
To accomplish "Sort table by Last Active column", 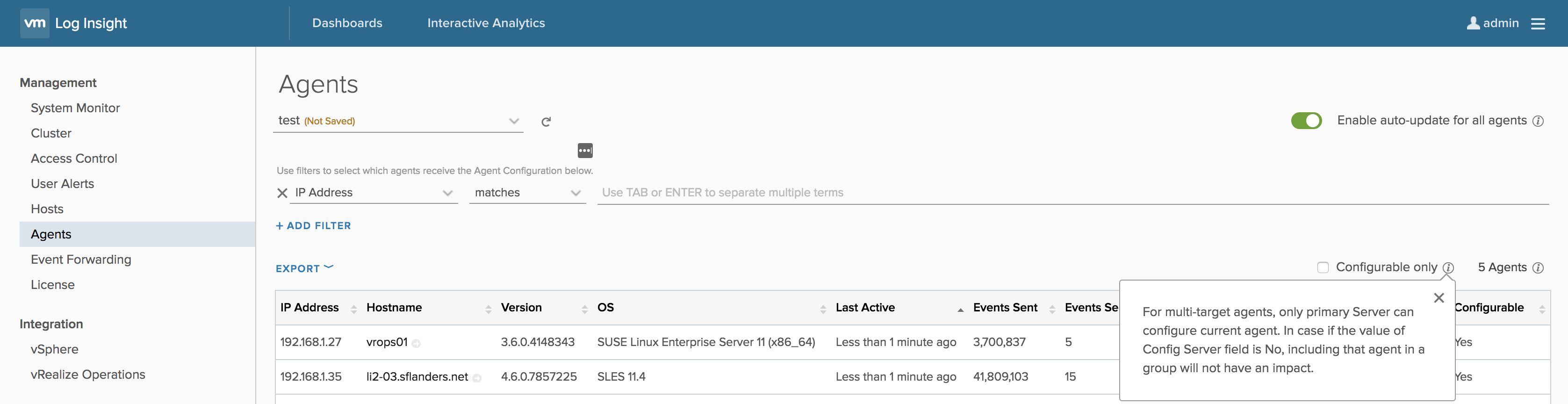I will point(865,307).
